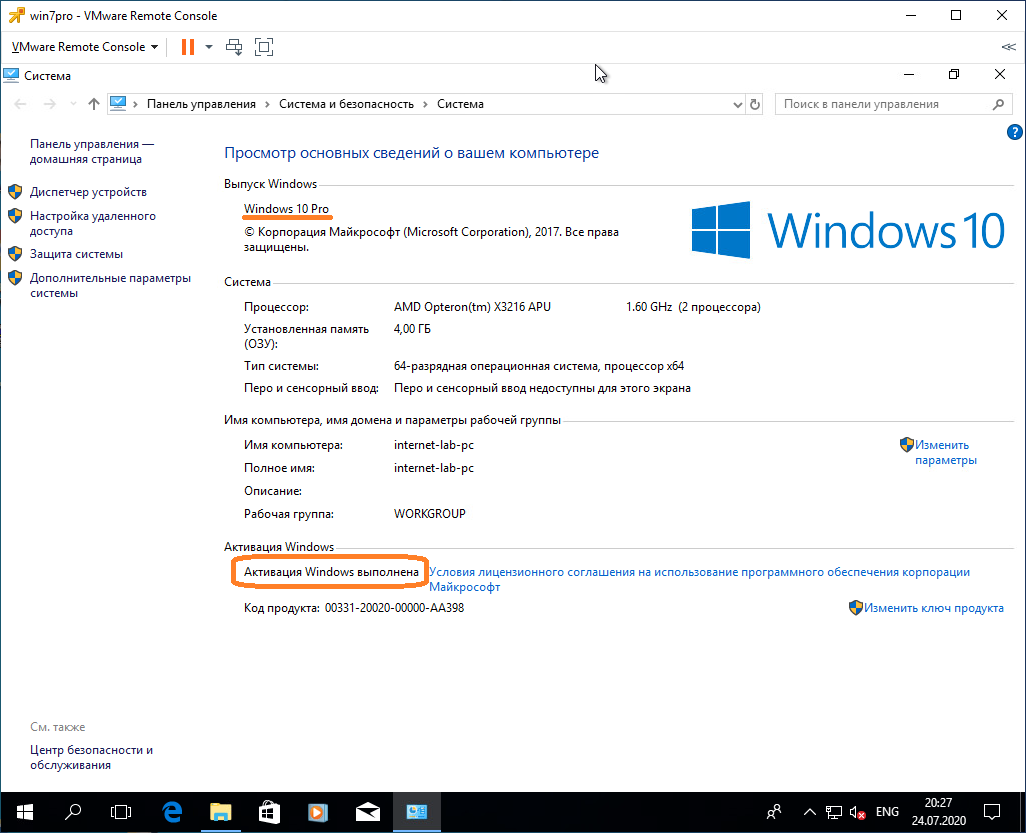Open Центр безопасности и обслуживания
The image size is (1026, 833).
[x=91, y=757]
